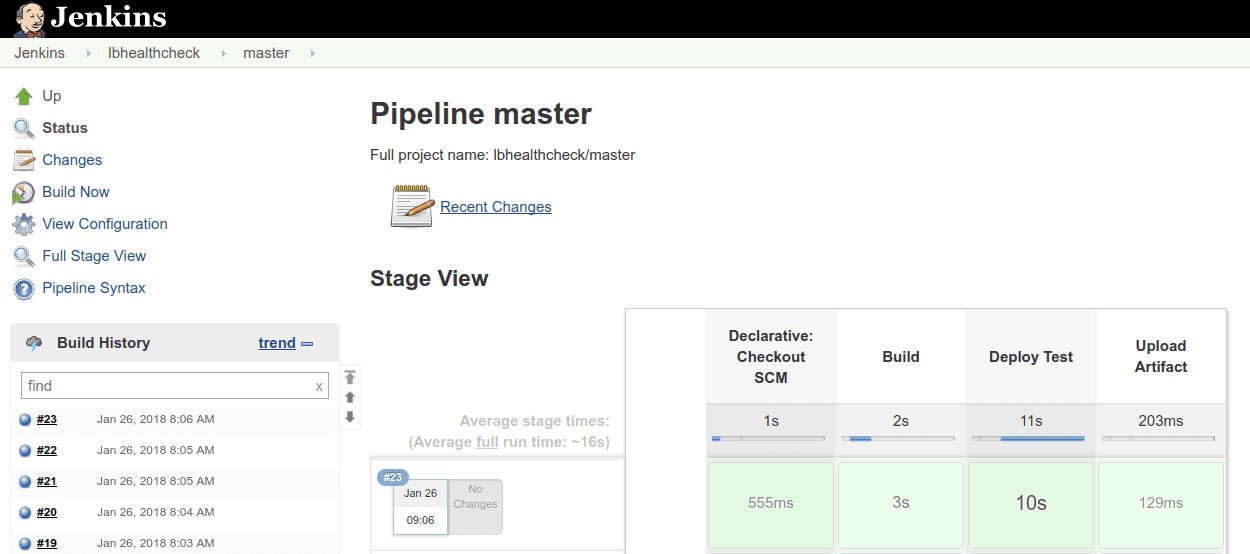This screenshot has width=1250, height=554.
Task: Click the Build column header in Stage View
Action: [901, 357]
